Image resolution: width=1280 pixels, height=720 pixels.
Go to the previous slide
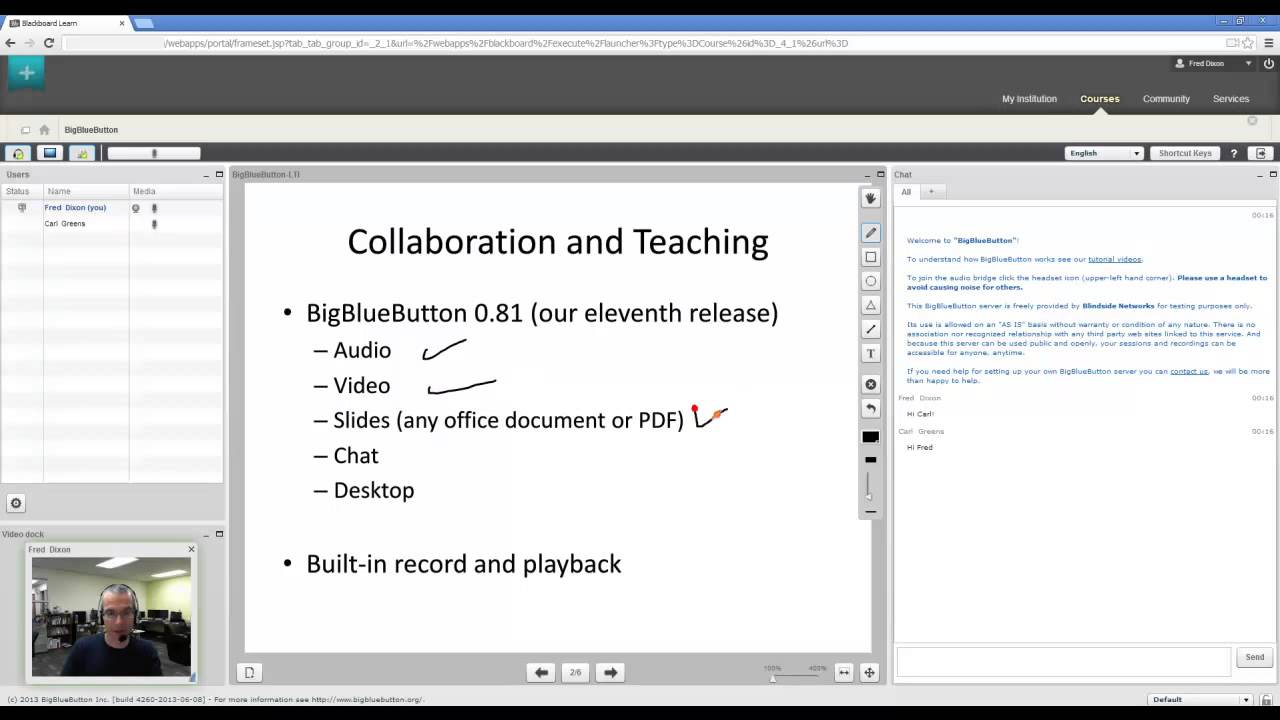coord(541,673)
